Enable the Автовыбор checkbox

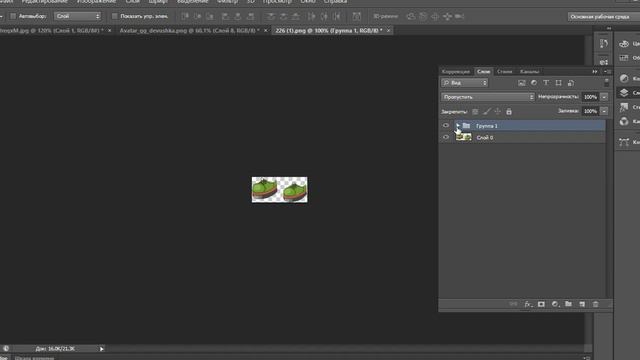click(13, 16)
